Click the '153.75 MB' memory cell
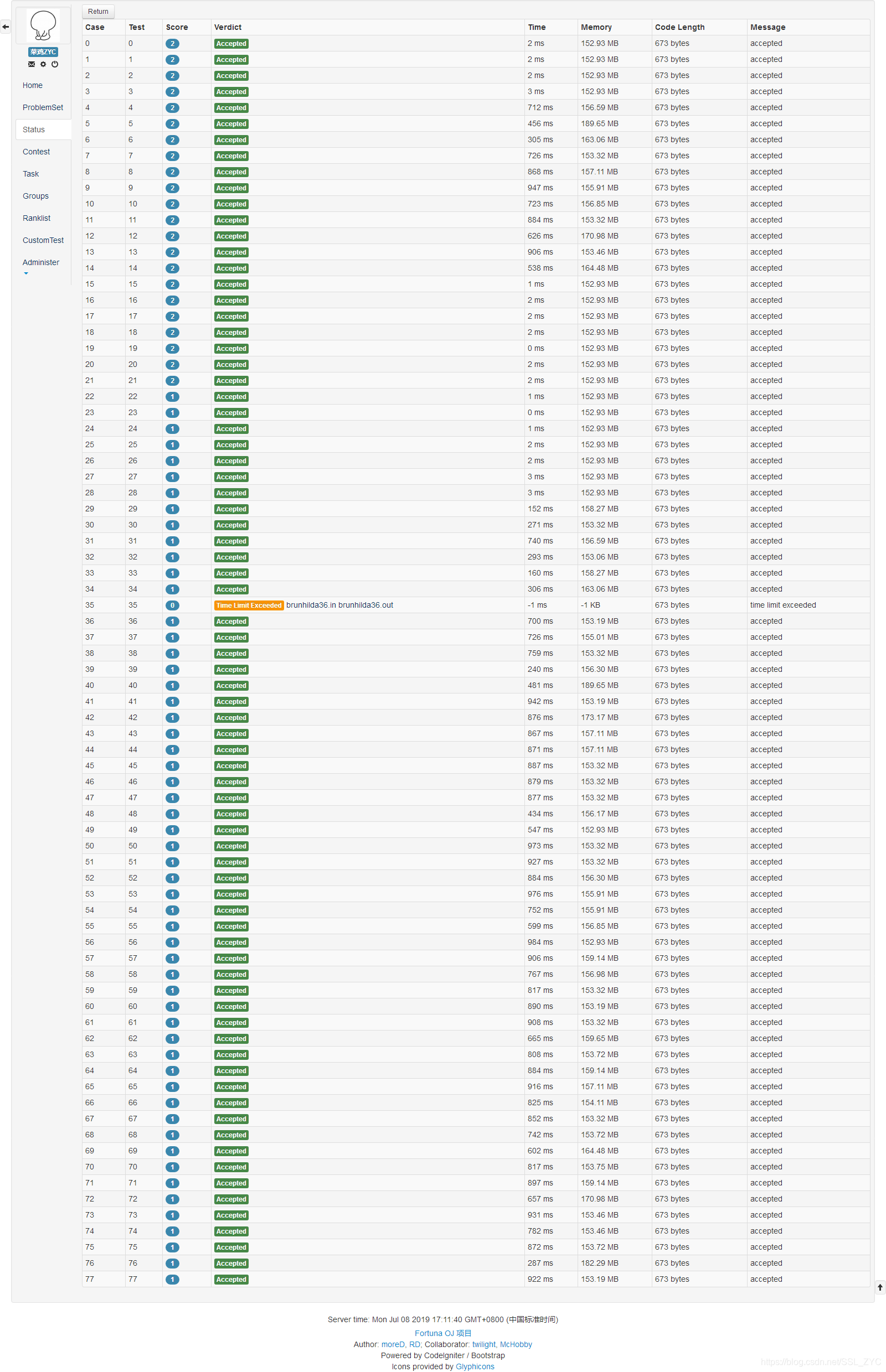This screenshot has height=1372, width=886. 600,1167
